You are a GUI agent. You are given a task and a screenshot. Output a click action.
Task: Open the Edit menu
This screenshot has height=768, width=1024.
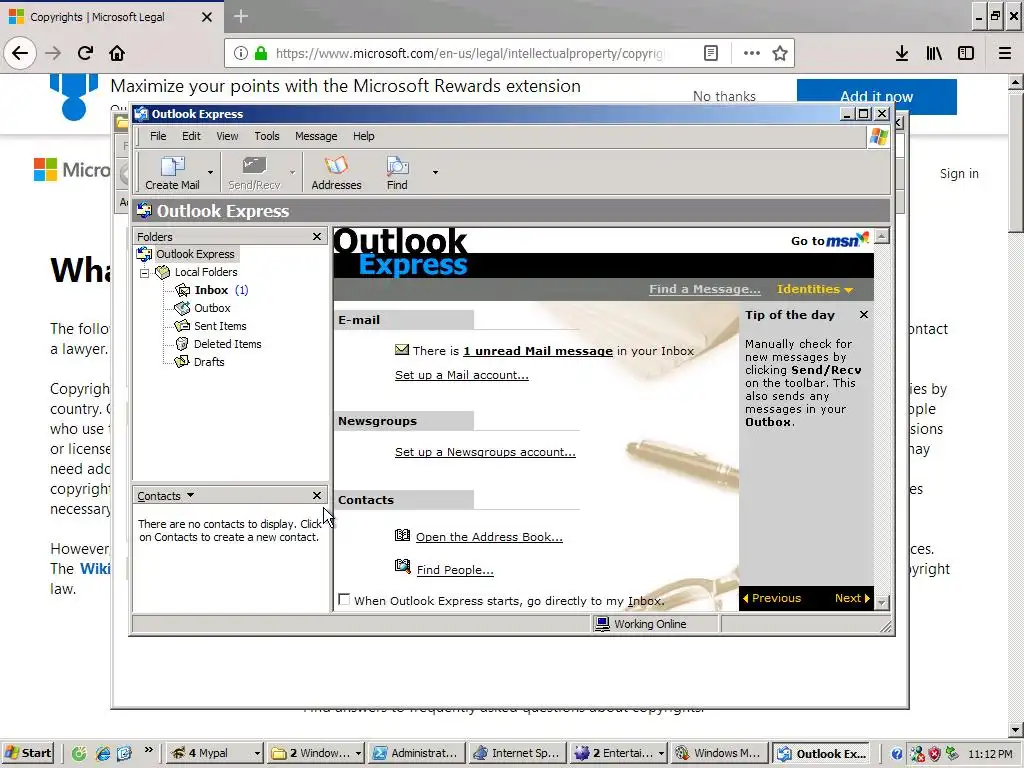point(191,136)
